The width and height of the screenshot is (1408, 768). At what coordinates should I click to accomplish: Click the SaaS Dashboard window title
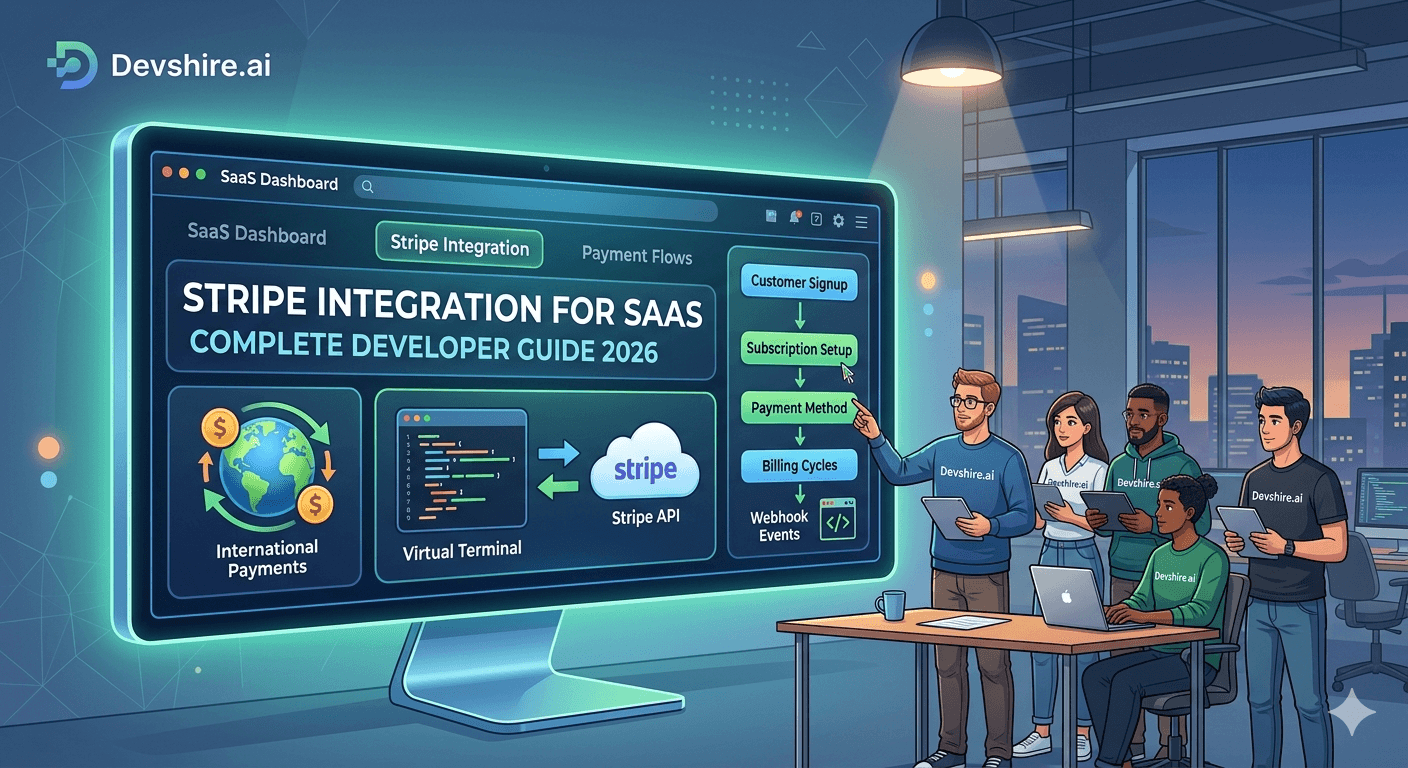(279, 183)
